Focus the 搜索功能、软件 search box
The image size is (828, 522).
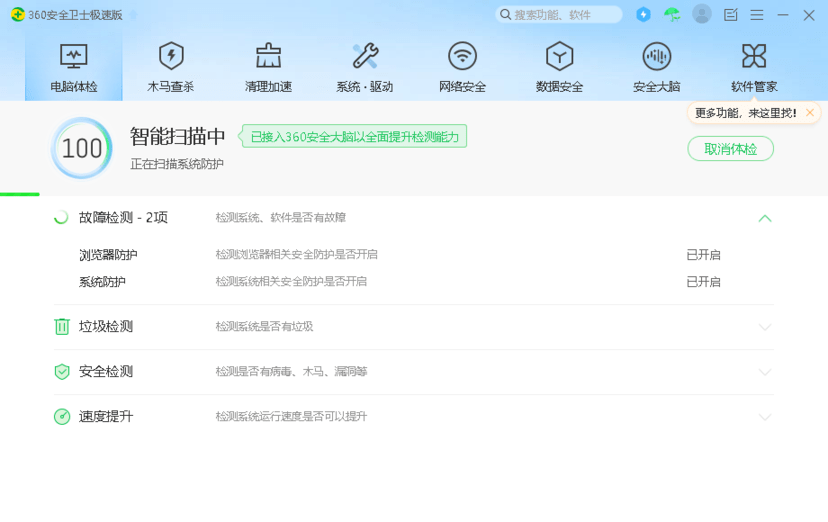click(559, 14)
